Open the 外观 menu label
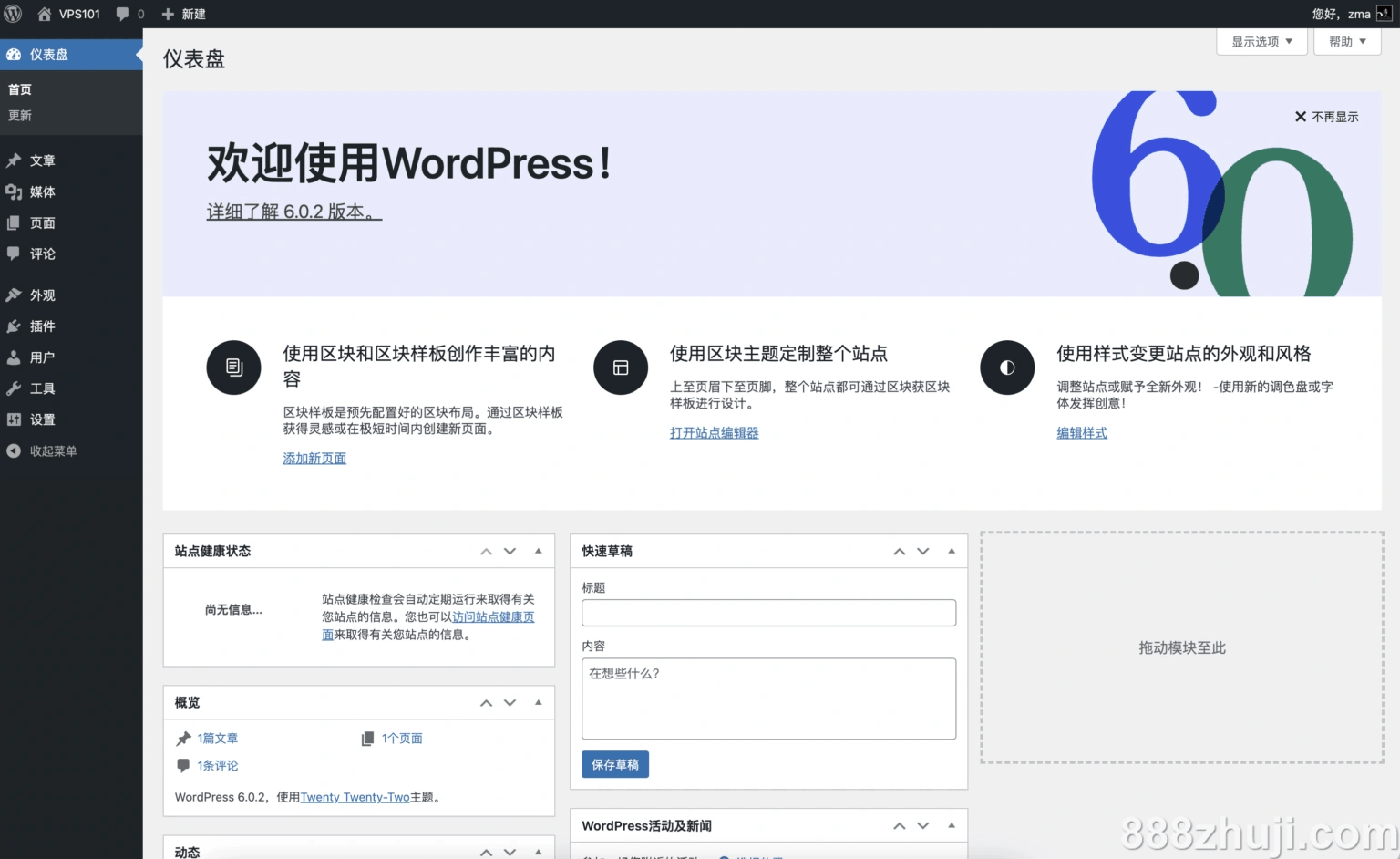The height and width of the screenshot is (859, 1400). tap(43, 295)
